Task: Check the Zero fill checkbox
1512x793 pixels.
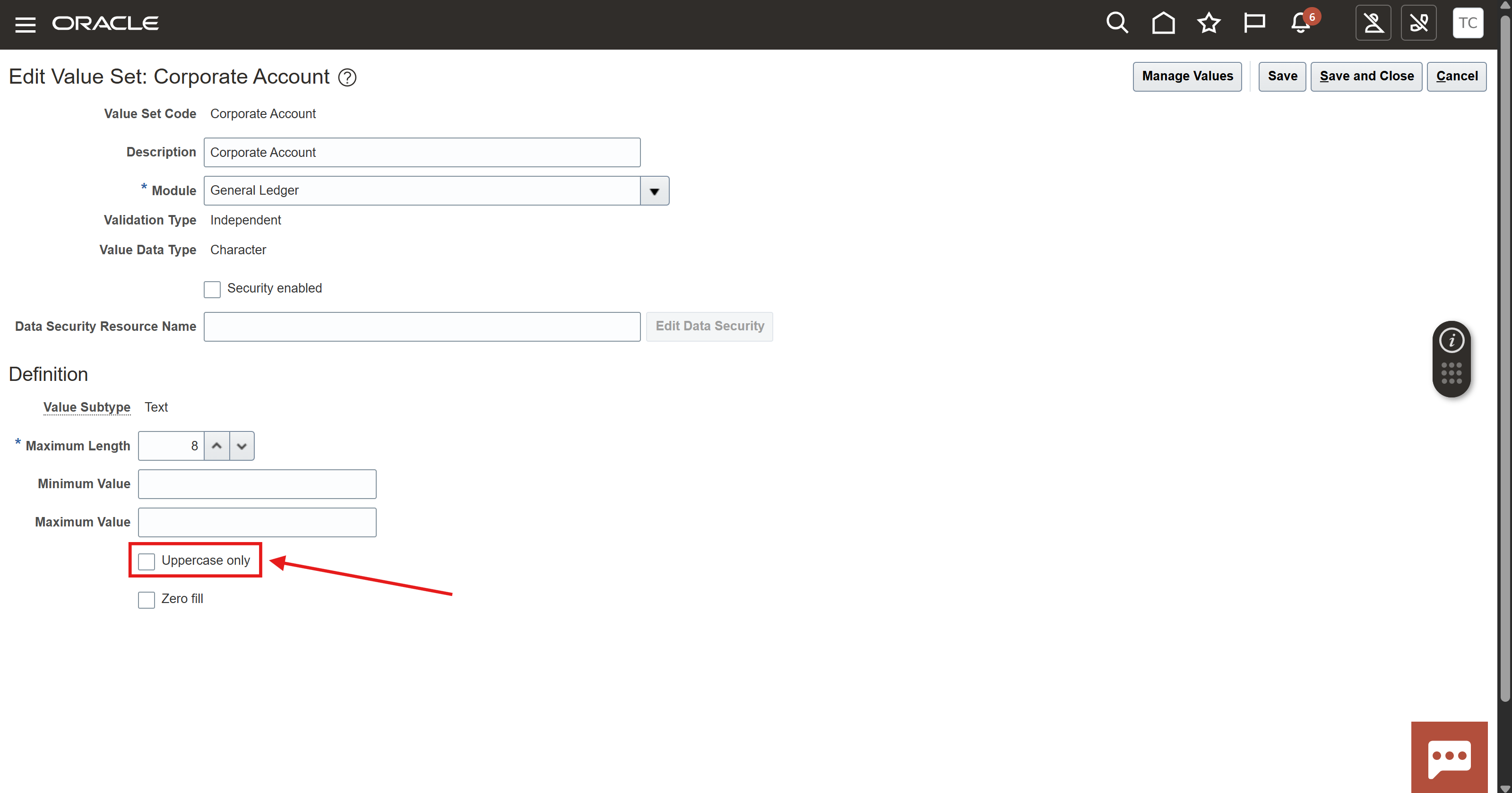Action: click(x=146, y=599)
